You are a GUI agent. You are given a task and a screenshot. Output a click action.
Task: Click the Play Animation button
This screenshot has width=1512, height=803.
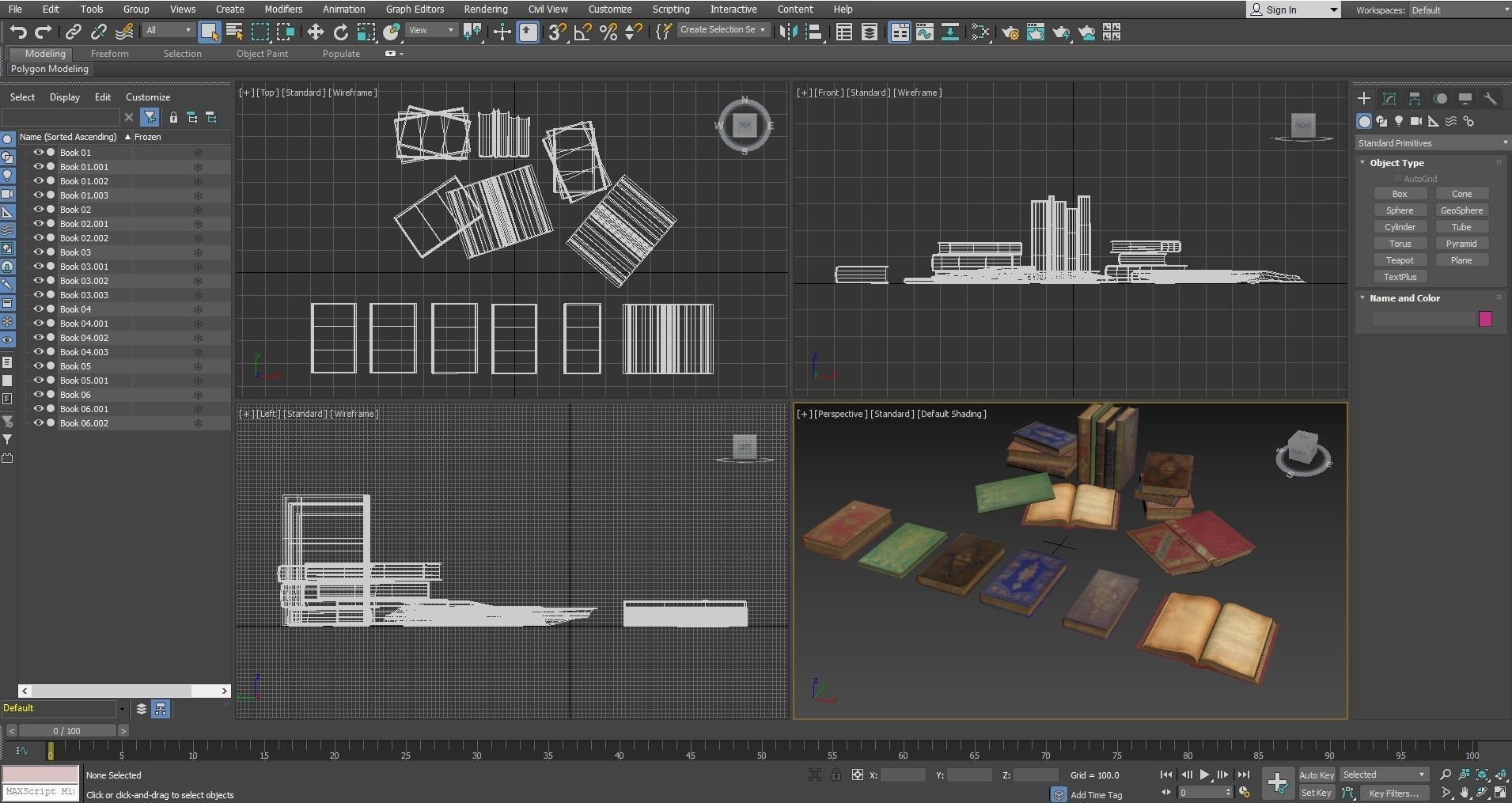click(x=1204, y=775)
